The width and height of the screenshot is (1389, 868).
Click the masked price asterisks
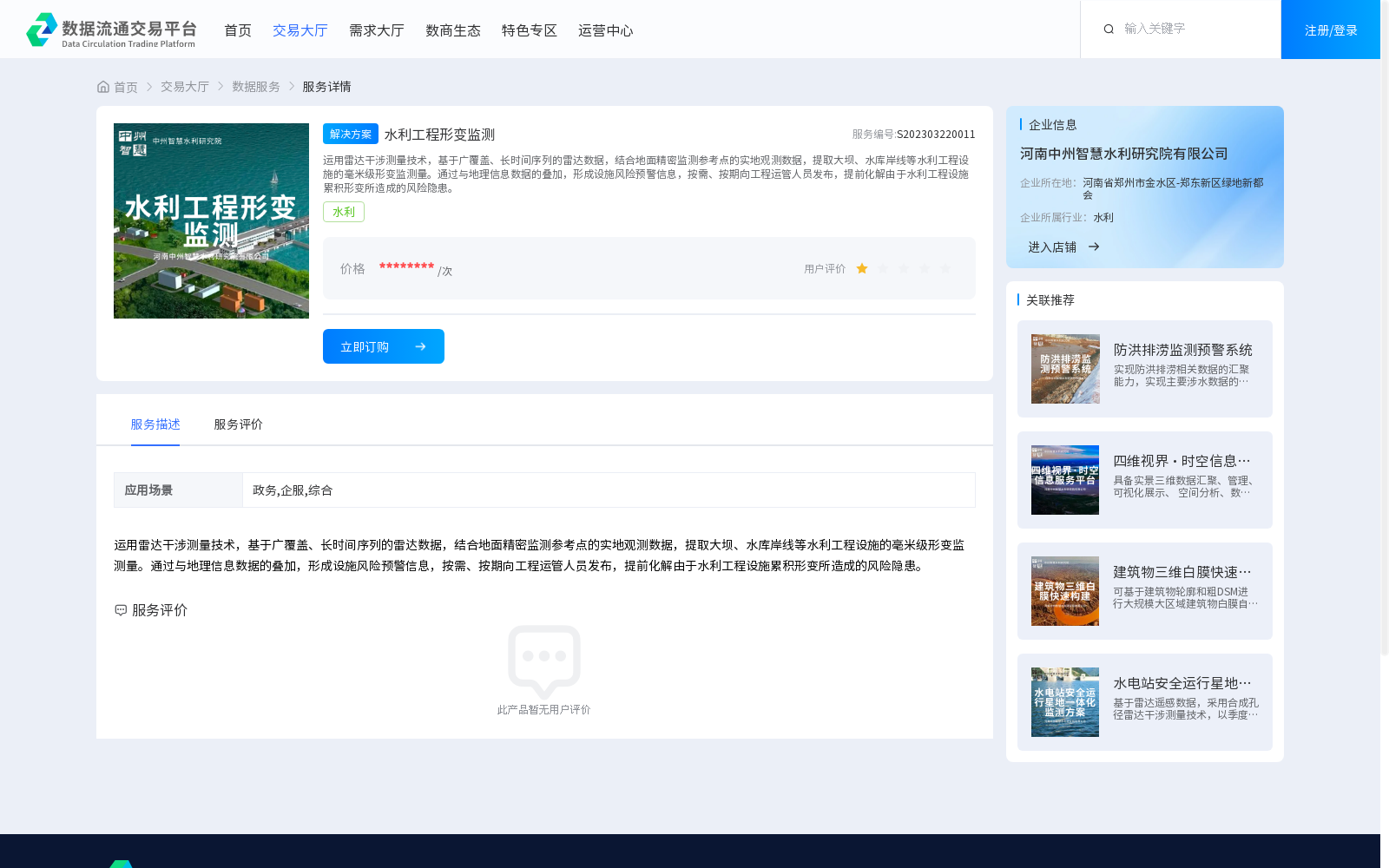[406, 266]
